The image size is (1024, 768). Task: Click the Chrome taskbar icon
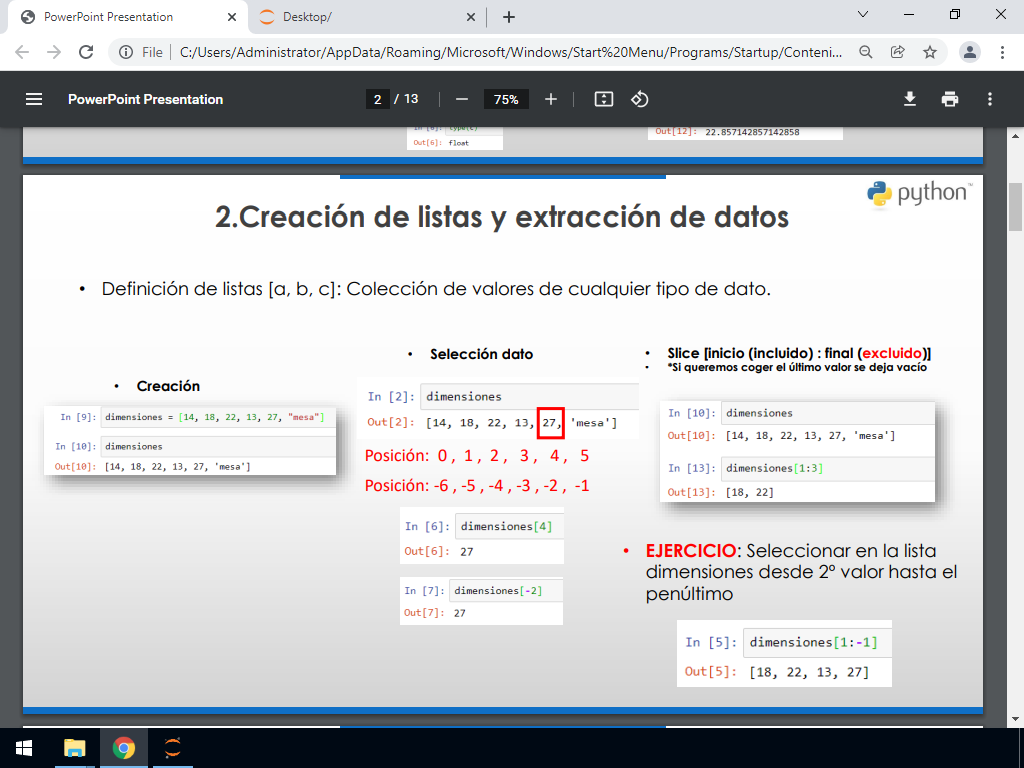pos(123,748)
